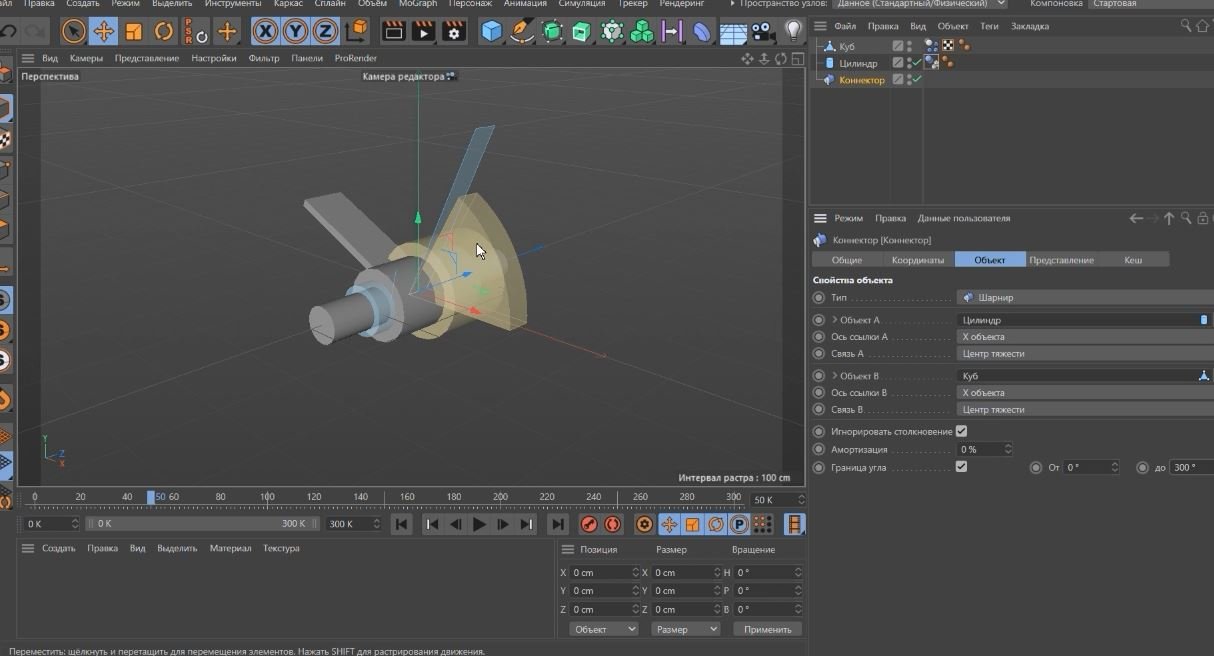The height and width of the screenshot is (656, 1214).
Task: Open the Связь А dropdown
Action: tap(1085, 353)
